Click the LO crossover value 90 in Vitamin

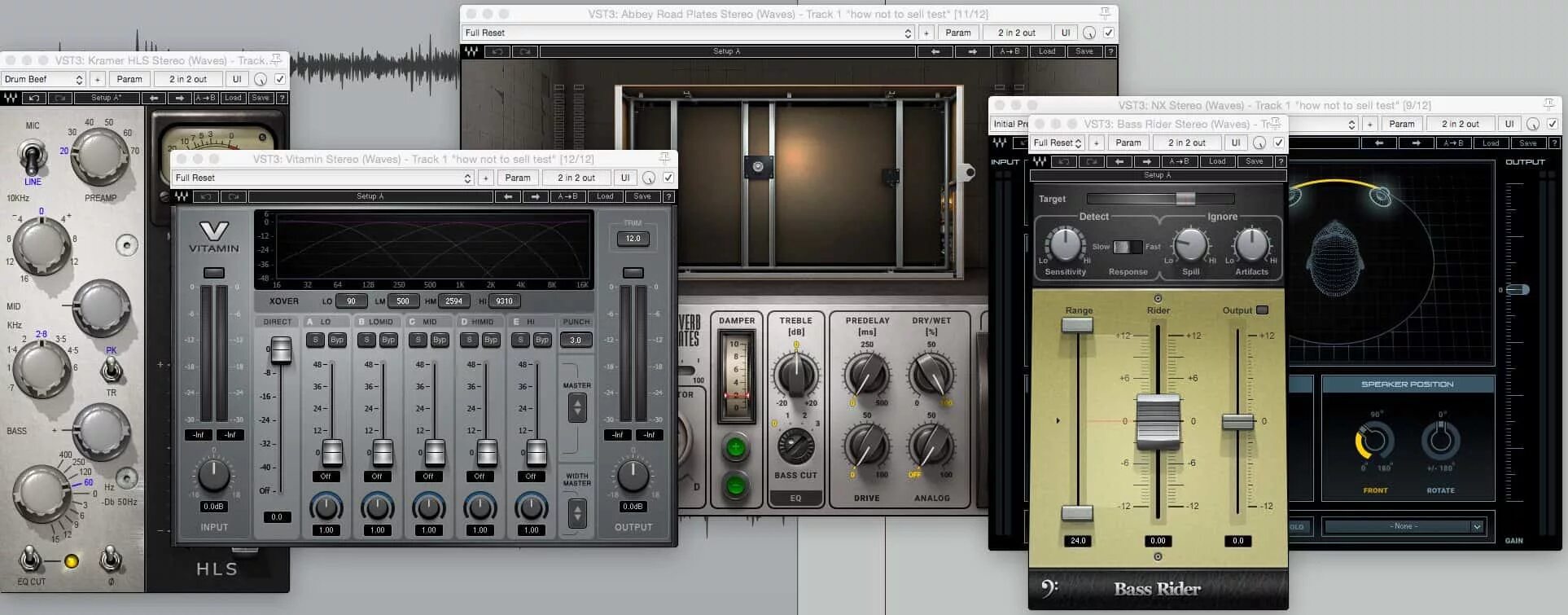[x=351, y=301]
